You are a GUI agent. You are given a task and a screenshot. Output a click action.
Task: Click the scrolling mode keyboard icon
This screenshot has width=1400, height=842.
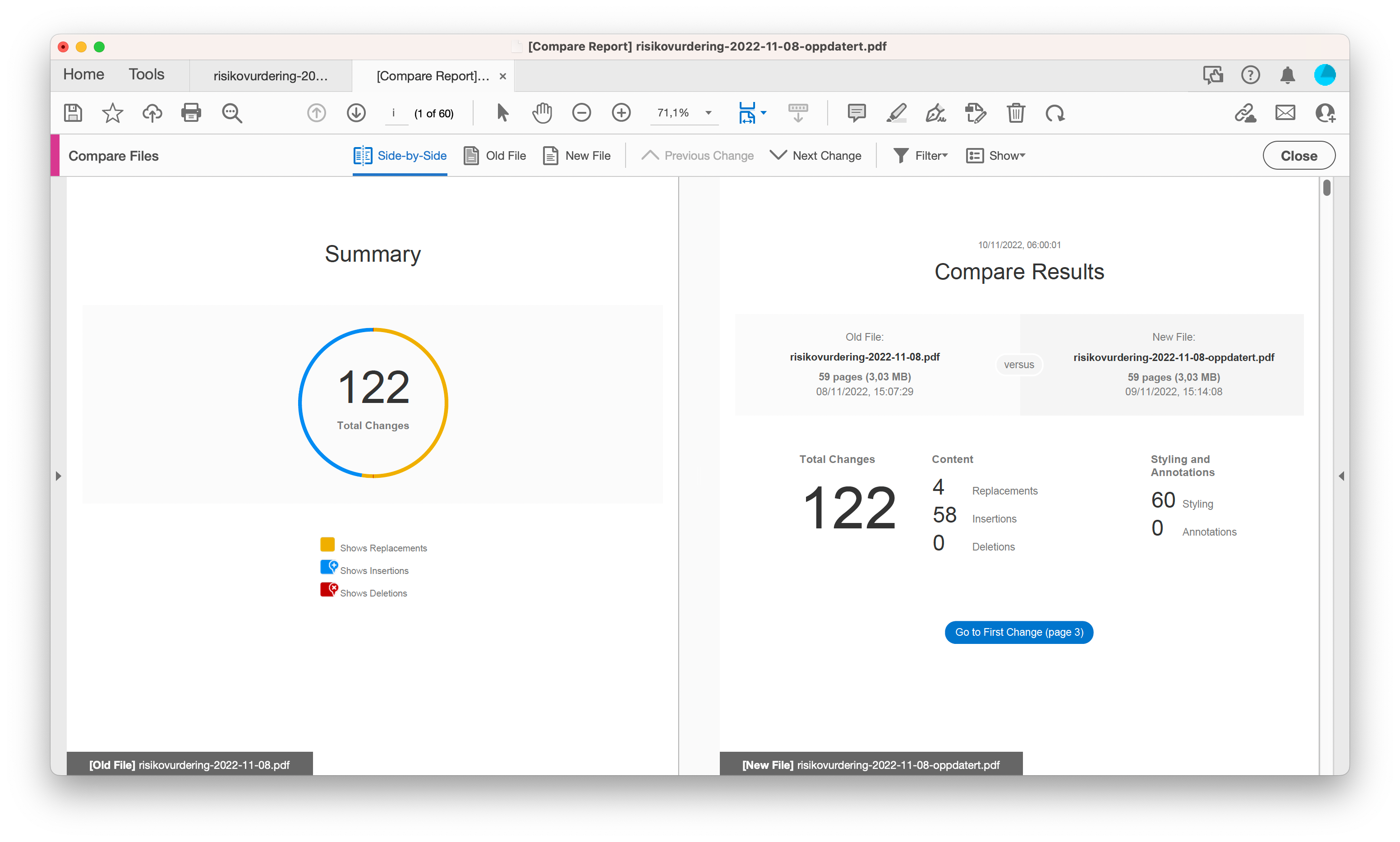798,113
